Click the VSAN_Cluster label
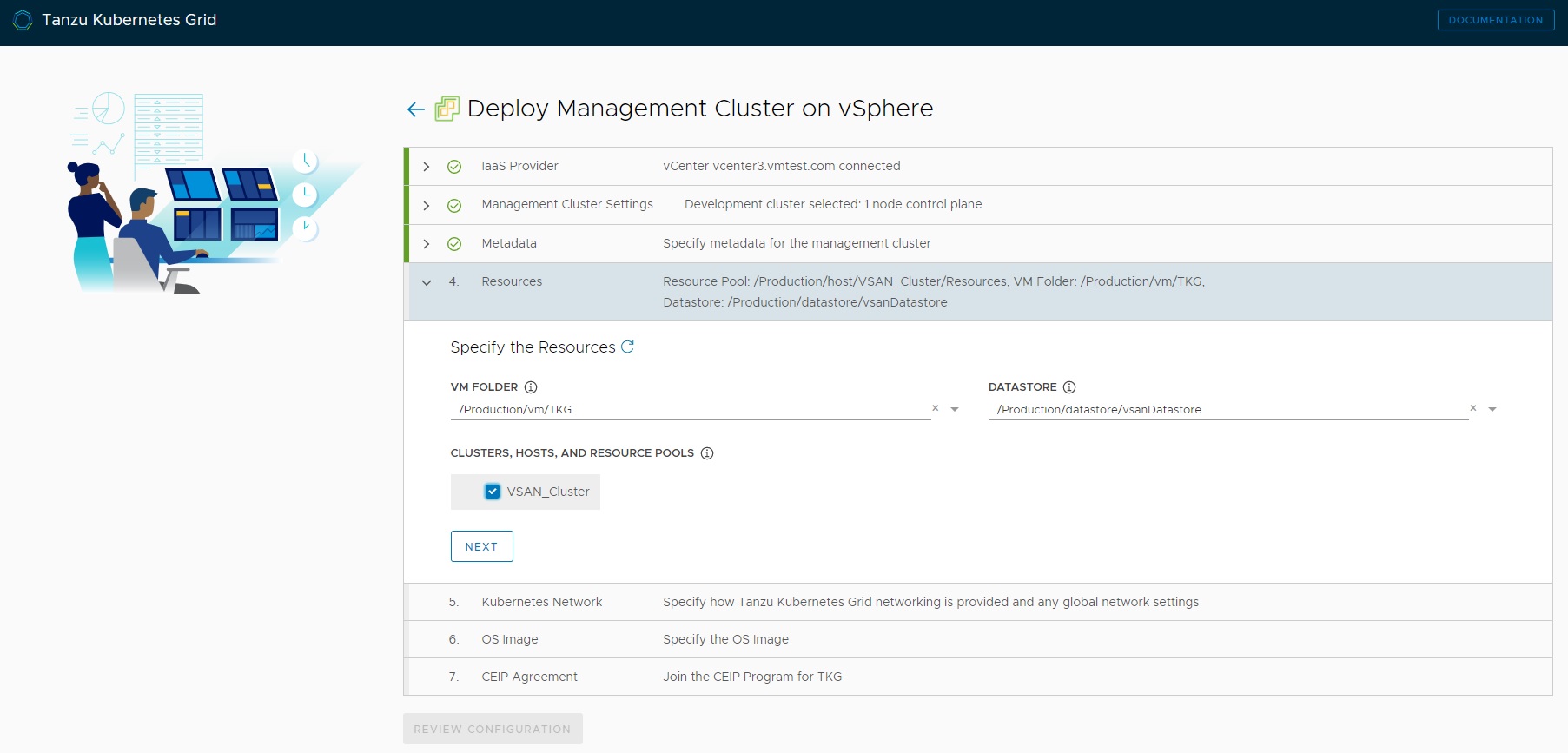The image size is (1568, 753). pyautogui.click(x=548, y=492)
